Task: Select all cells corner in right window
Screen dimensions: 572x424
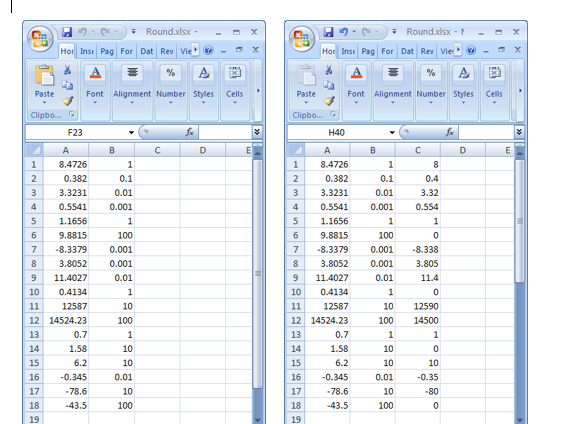Action: click(x=296, y=150)
